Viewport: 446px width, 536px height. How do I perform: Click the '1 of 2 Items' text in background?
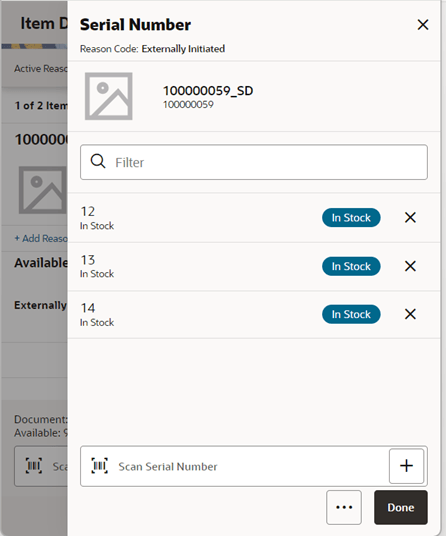(41, 106)
